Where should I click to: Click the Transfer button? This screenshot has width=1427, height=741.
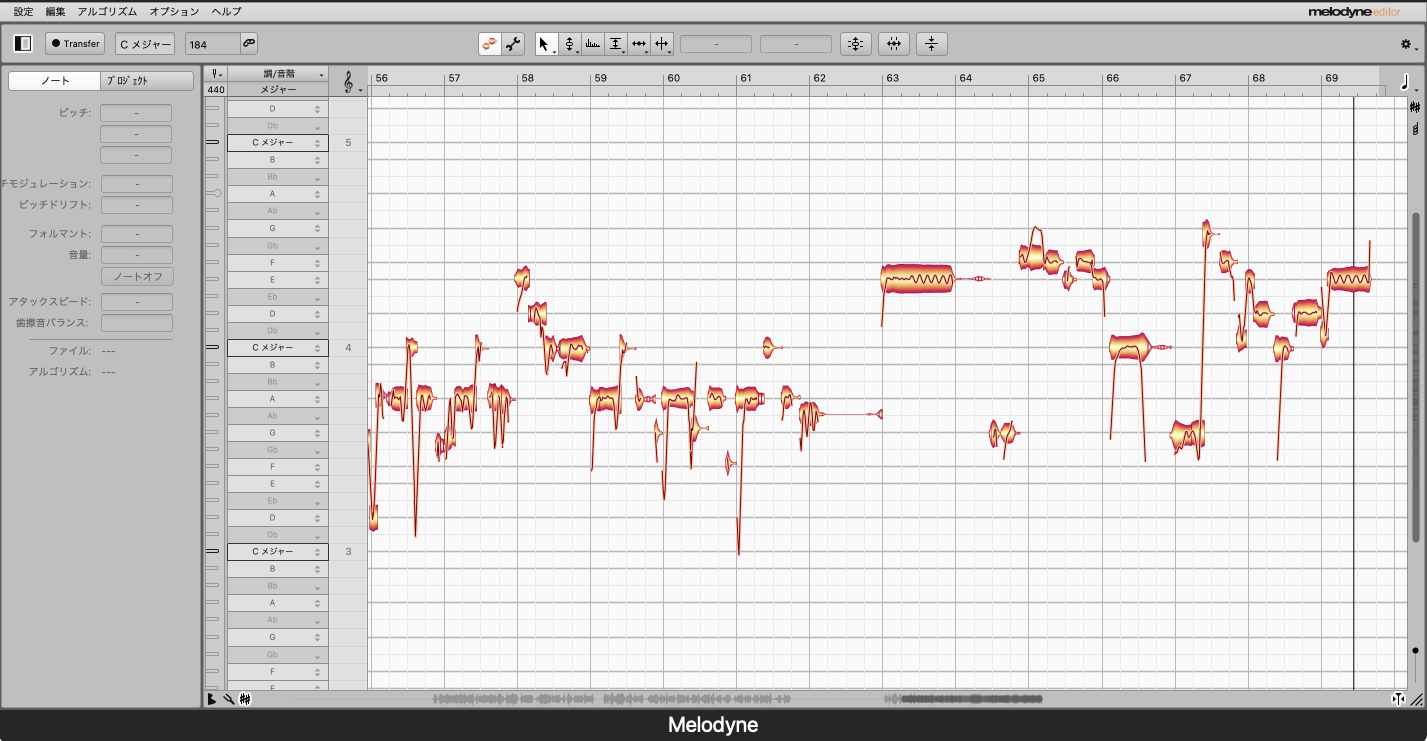[75, 44]
